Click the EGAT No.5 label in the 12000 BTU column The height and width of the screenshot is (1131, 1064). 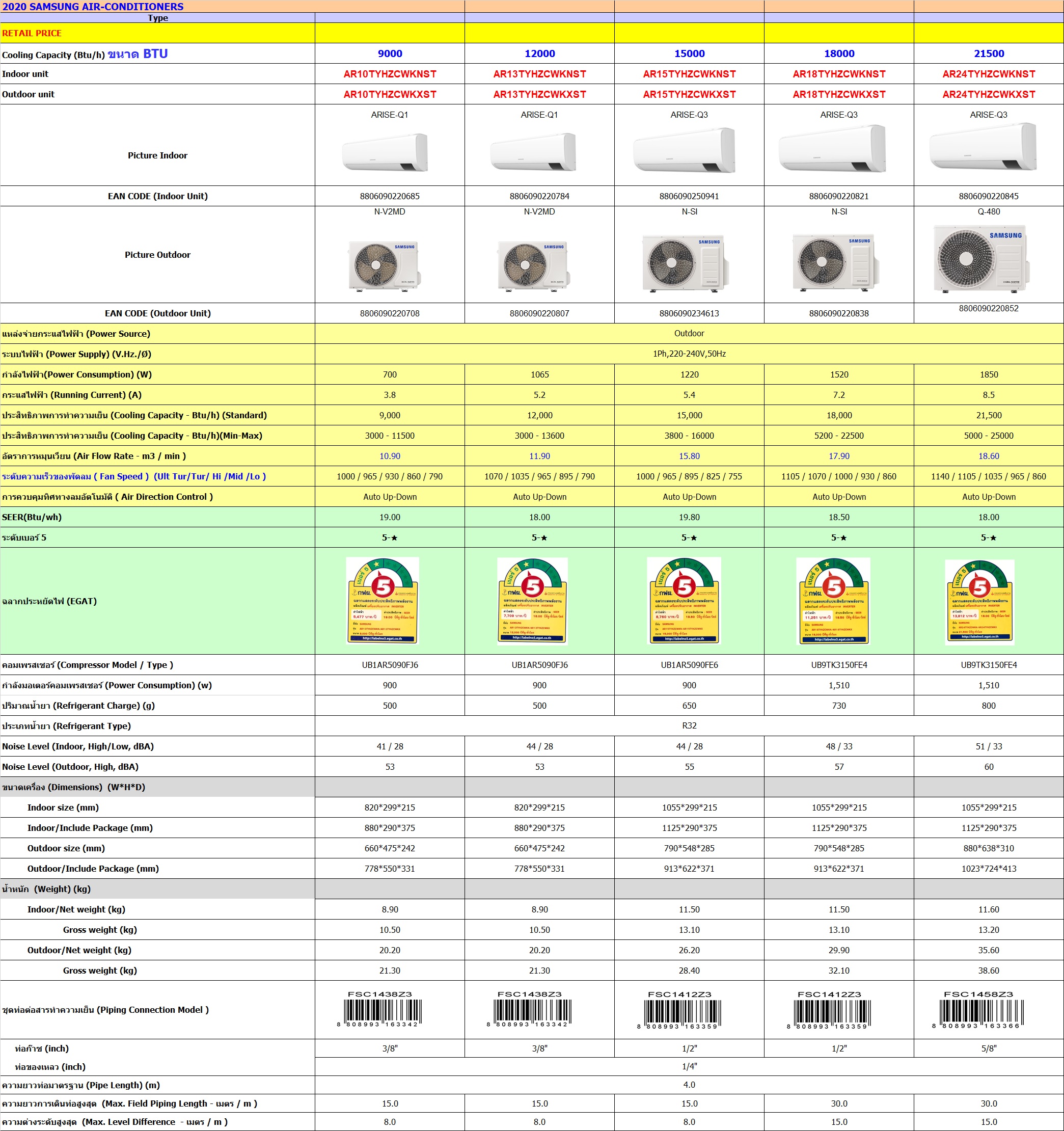point(532,601)
